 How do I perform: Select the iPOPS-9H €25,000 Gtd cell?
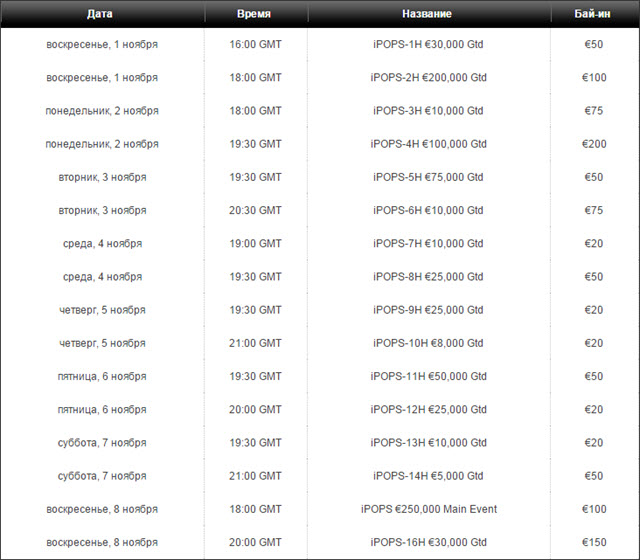428,310
